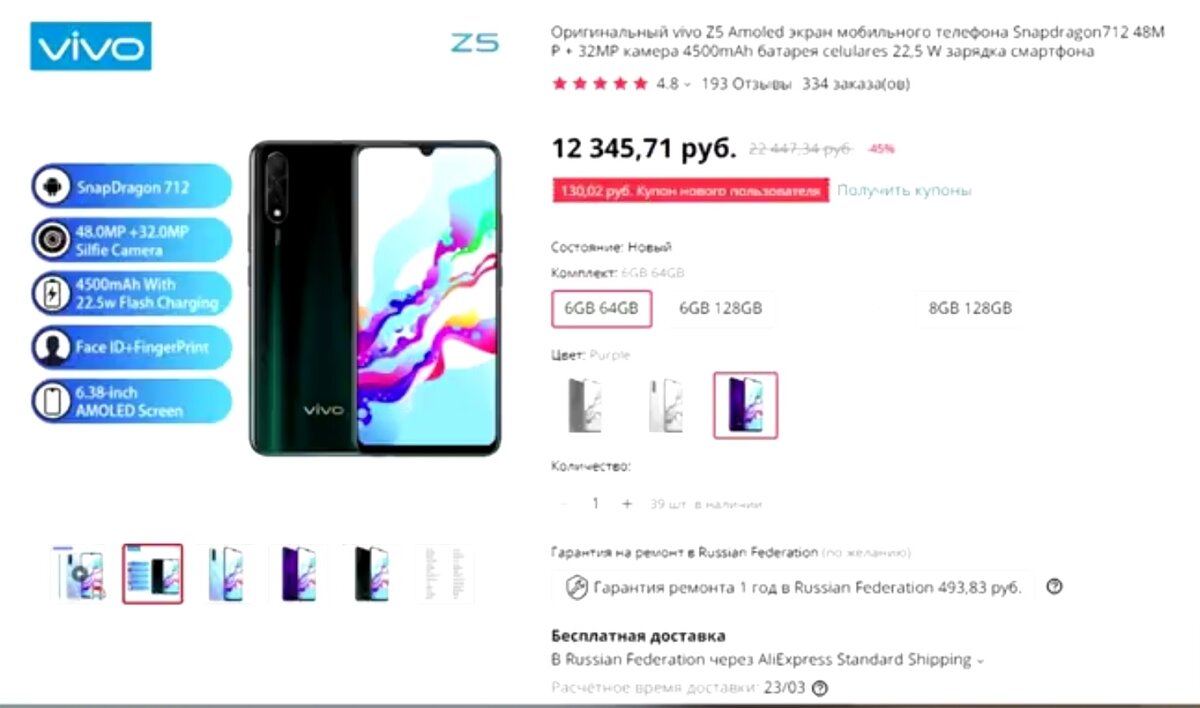Screen dimensions: 1200x708
Task: Increase quantity with the plus button
Action: [x=627, y=504]
